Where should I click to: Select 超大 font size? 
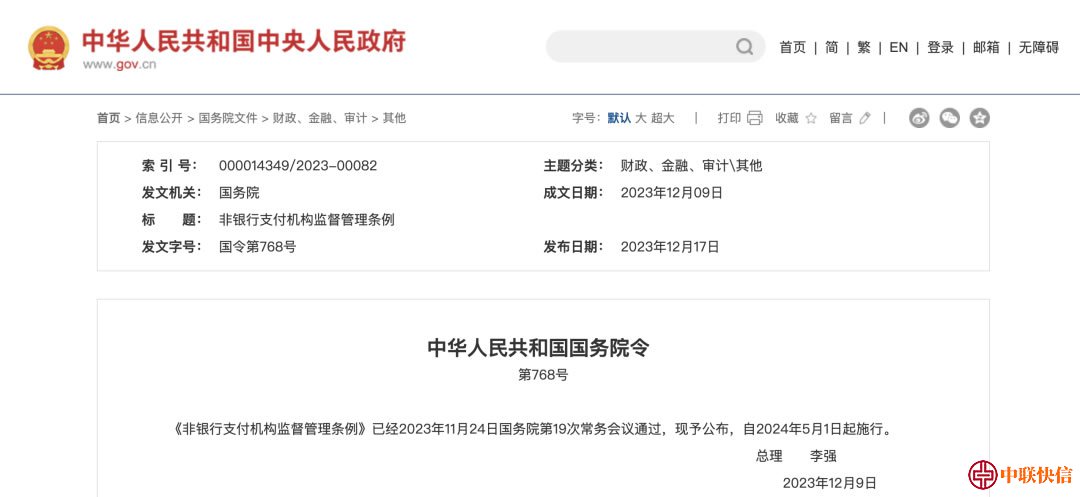(x=663, y=118)
